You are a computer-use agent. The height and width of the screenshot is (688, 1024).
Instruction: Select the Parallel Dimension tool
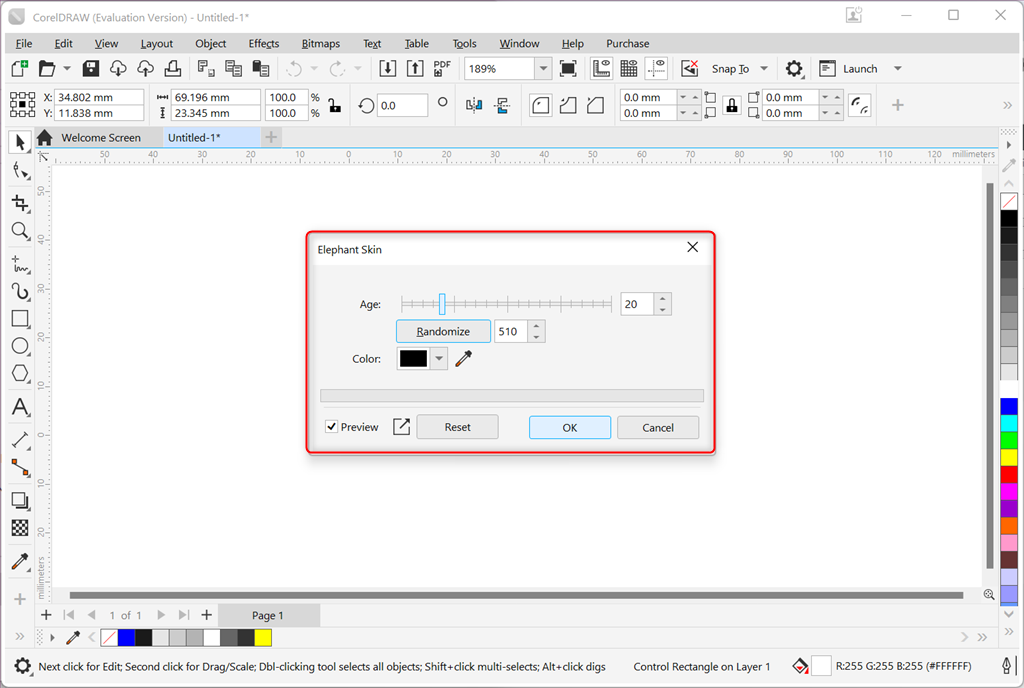pos(20,441)
